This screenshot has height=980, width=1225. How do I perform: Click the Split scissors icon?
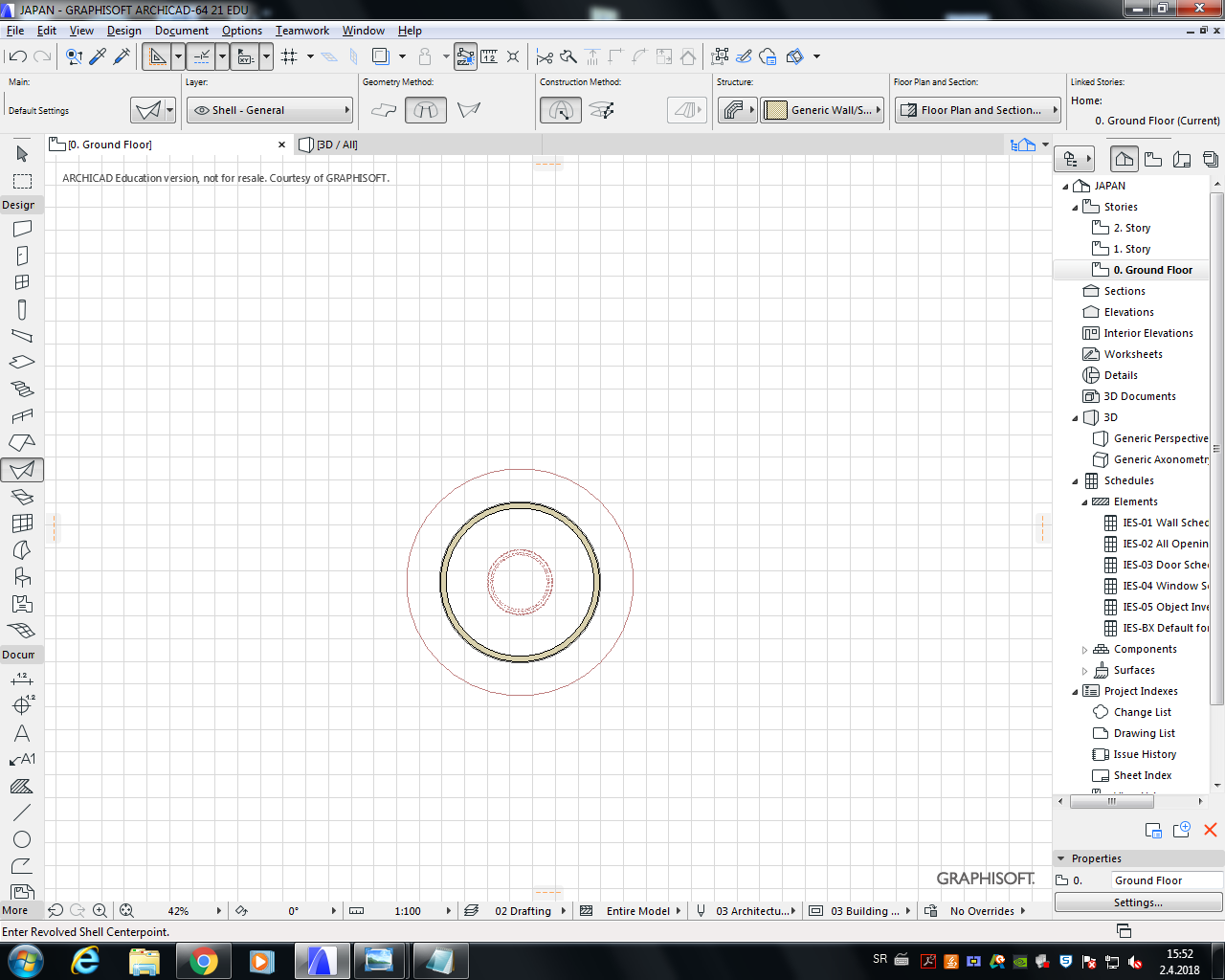(x=545, y=56)
